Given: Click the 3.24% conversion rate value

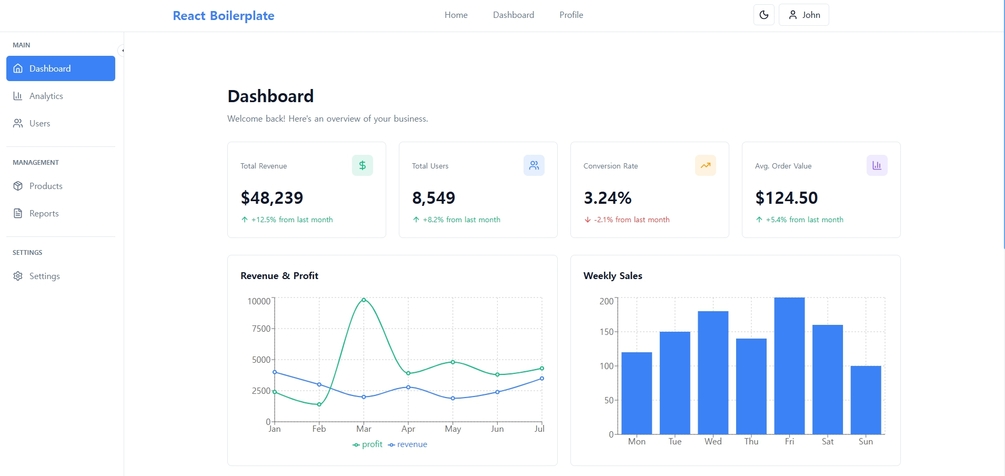Looking at the screenshot, I should click(x=608, y=198).
